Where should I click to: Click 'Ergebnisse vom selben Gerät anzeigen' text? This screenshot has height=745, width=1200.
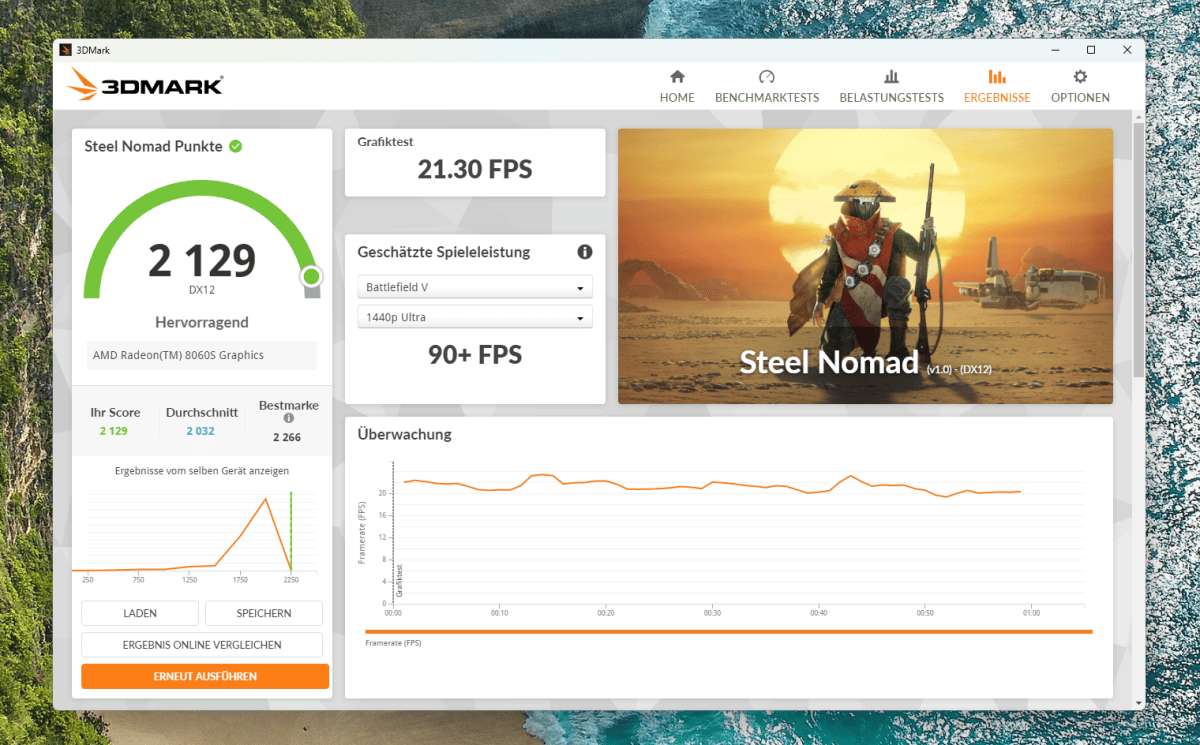point(202,470)
